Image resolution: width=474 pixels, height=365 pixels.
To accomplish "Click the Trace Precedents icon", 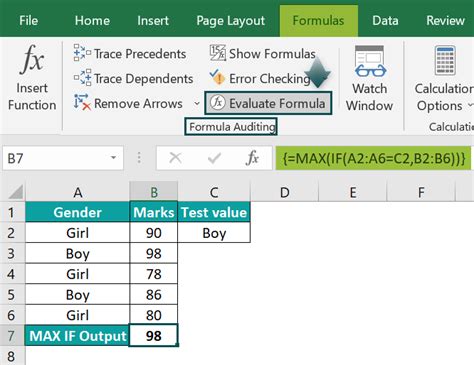I will [x=82, y=53].
